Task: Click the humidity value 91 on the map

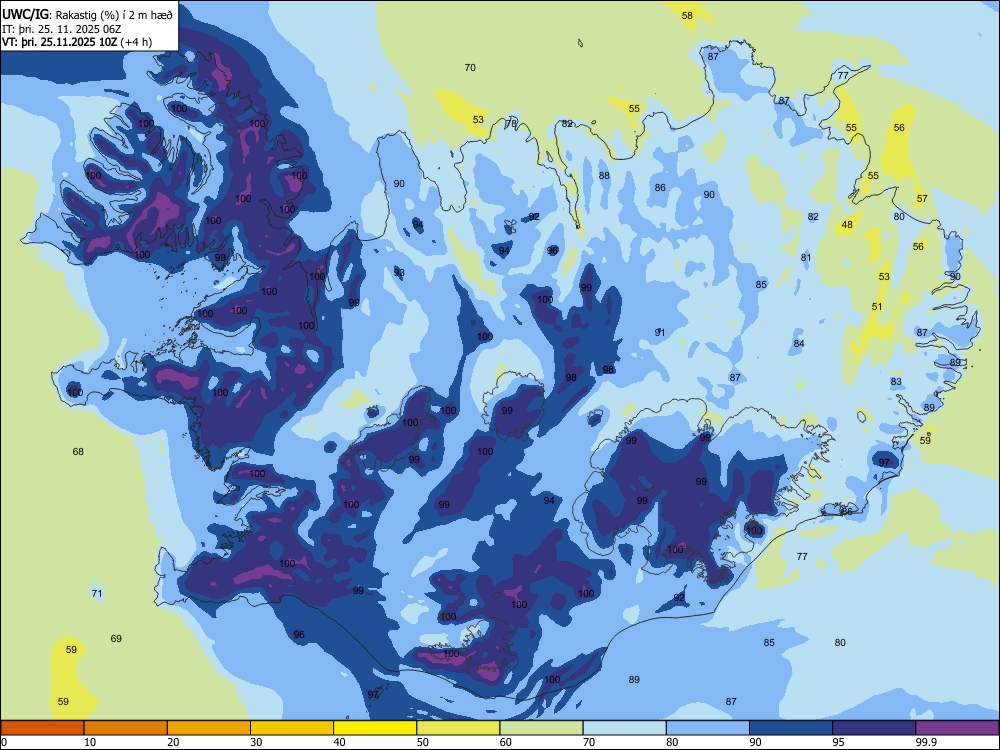Action: click(x=660, y=332)
